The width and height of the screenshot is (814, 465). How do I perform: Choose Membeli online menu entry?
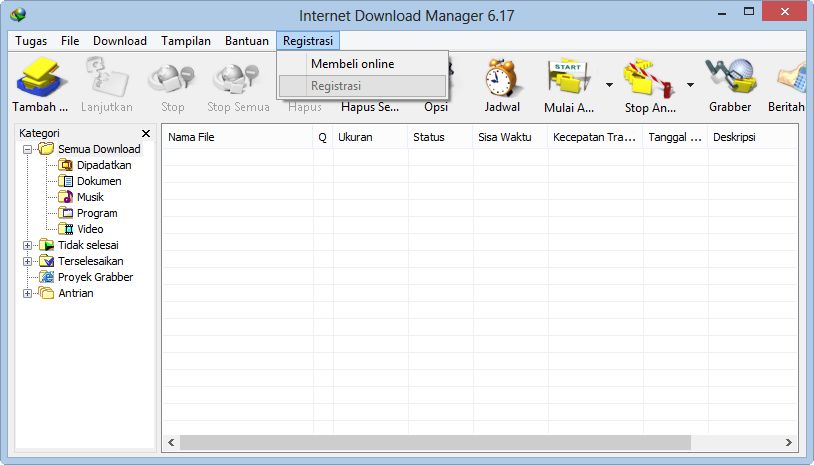click(x=362, y=64)
